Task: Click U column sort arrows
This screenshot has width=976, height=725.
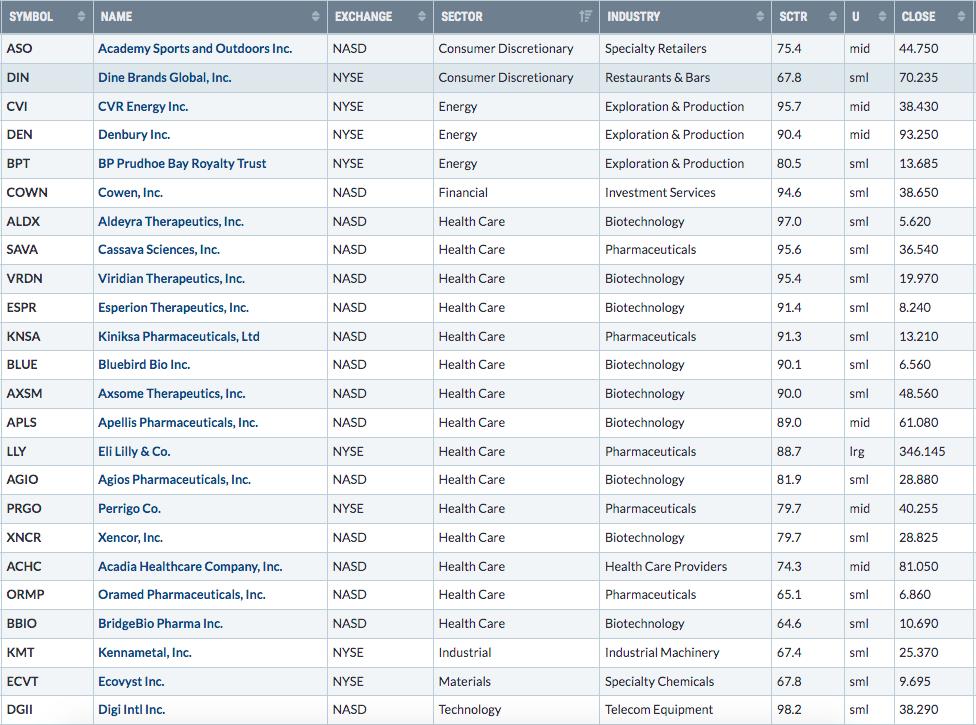Action: point(882,17)
